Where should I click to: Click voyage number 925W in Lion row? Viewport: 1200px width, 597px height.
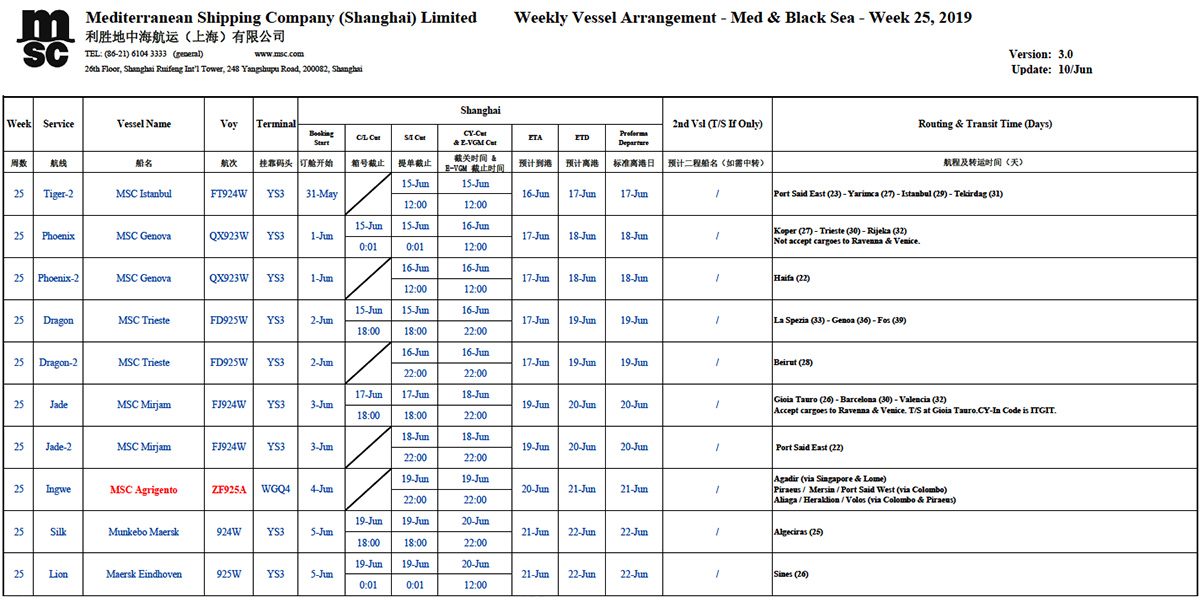[x=229, y=574]
